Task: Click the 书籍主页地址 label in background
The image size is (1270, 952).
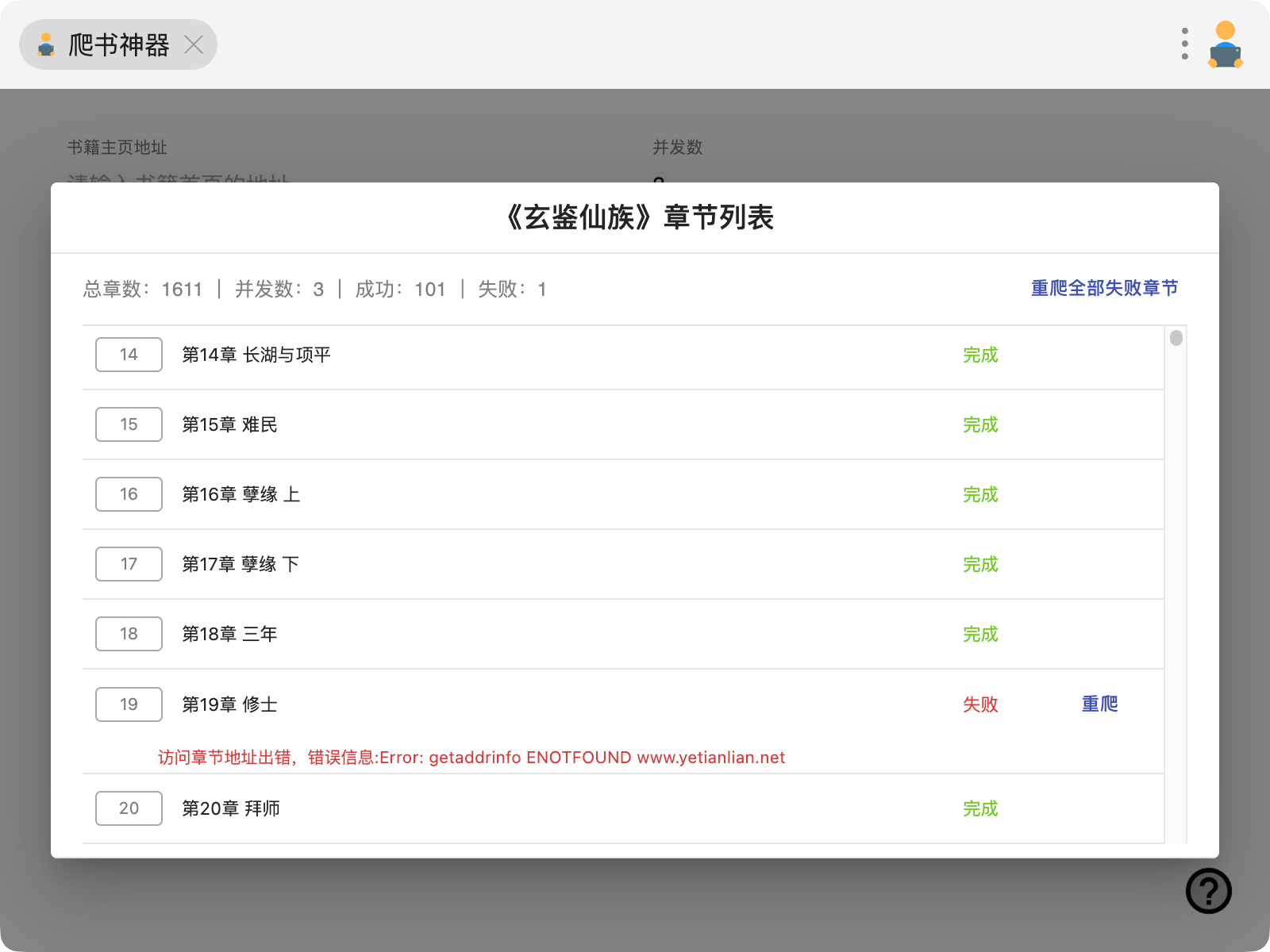Action: point(117,148)
